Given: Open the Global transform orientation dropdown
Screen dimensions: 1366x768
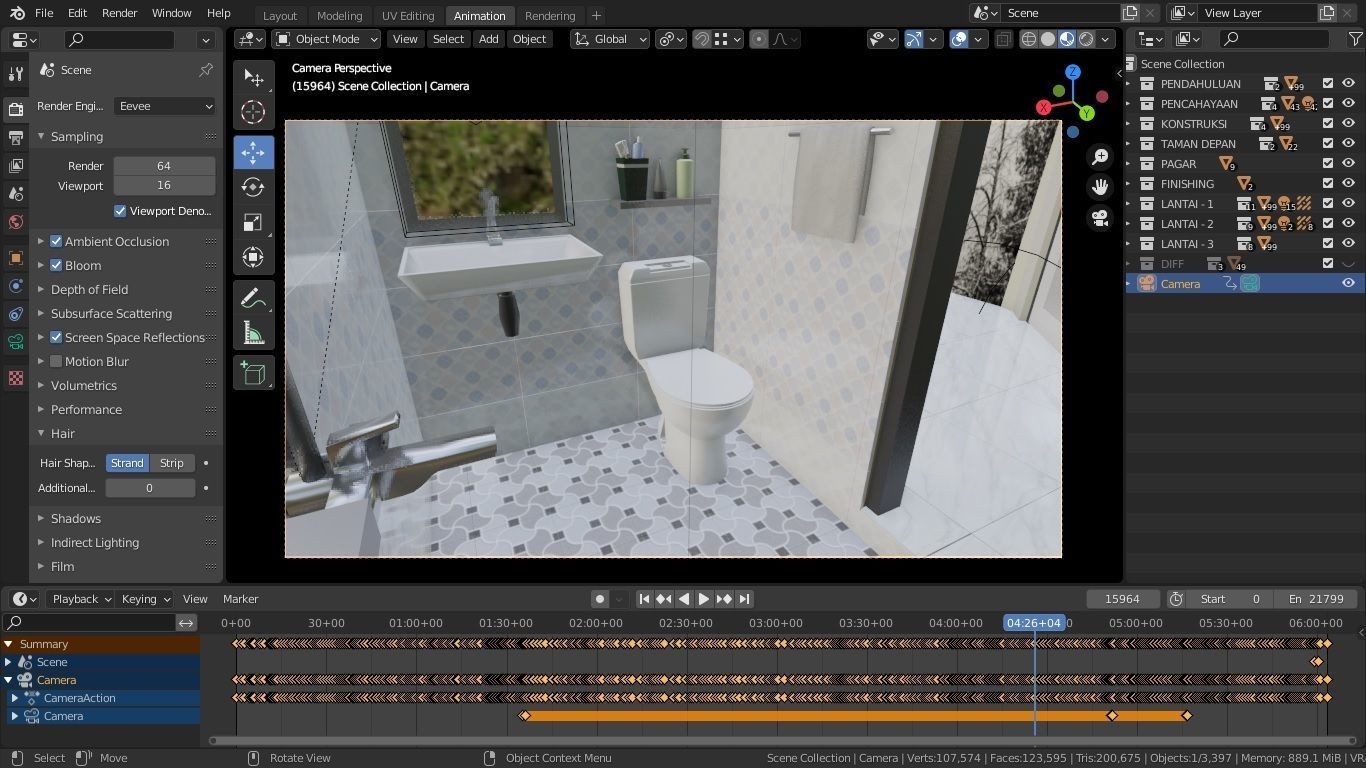Looking at the screenshot, I should pos(610,39).
